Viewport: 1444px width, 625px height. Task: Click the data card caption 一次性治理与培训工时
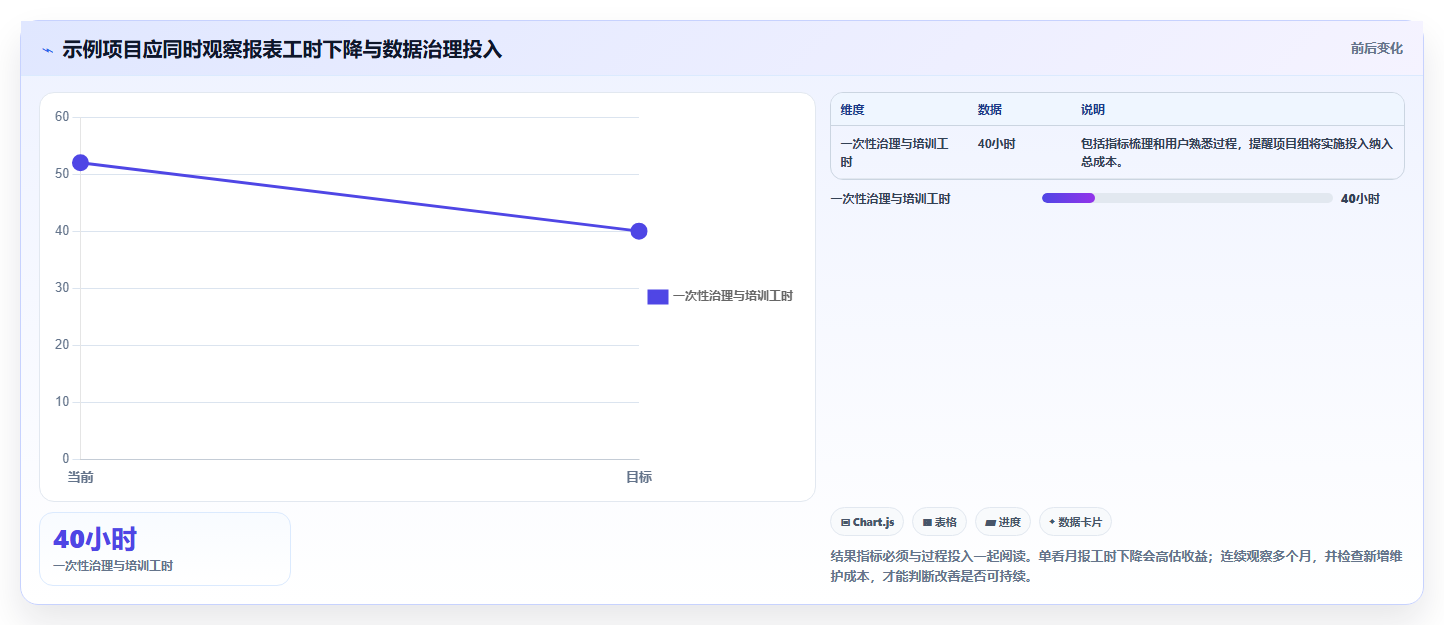pos(113,566)
